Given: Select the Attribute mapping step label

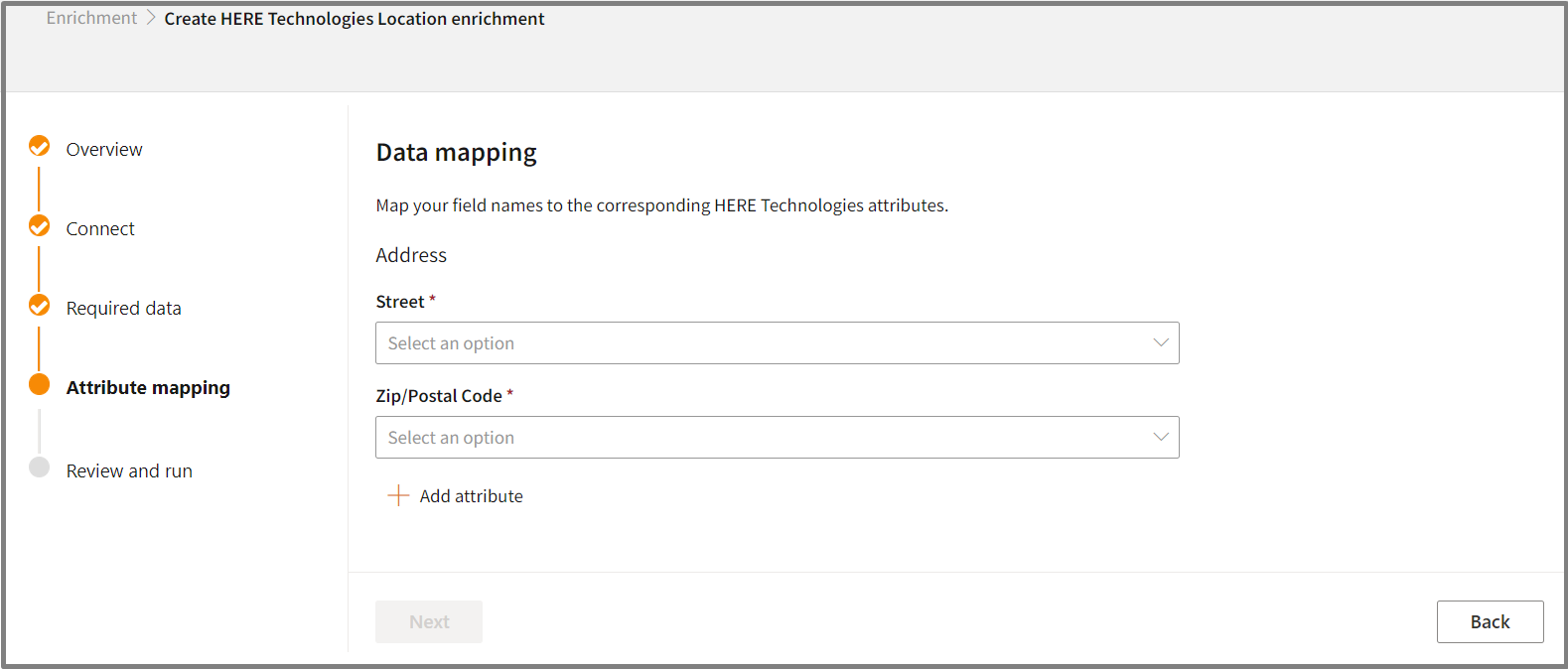Looking at the screenshot, I should point(148,387).
